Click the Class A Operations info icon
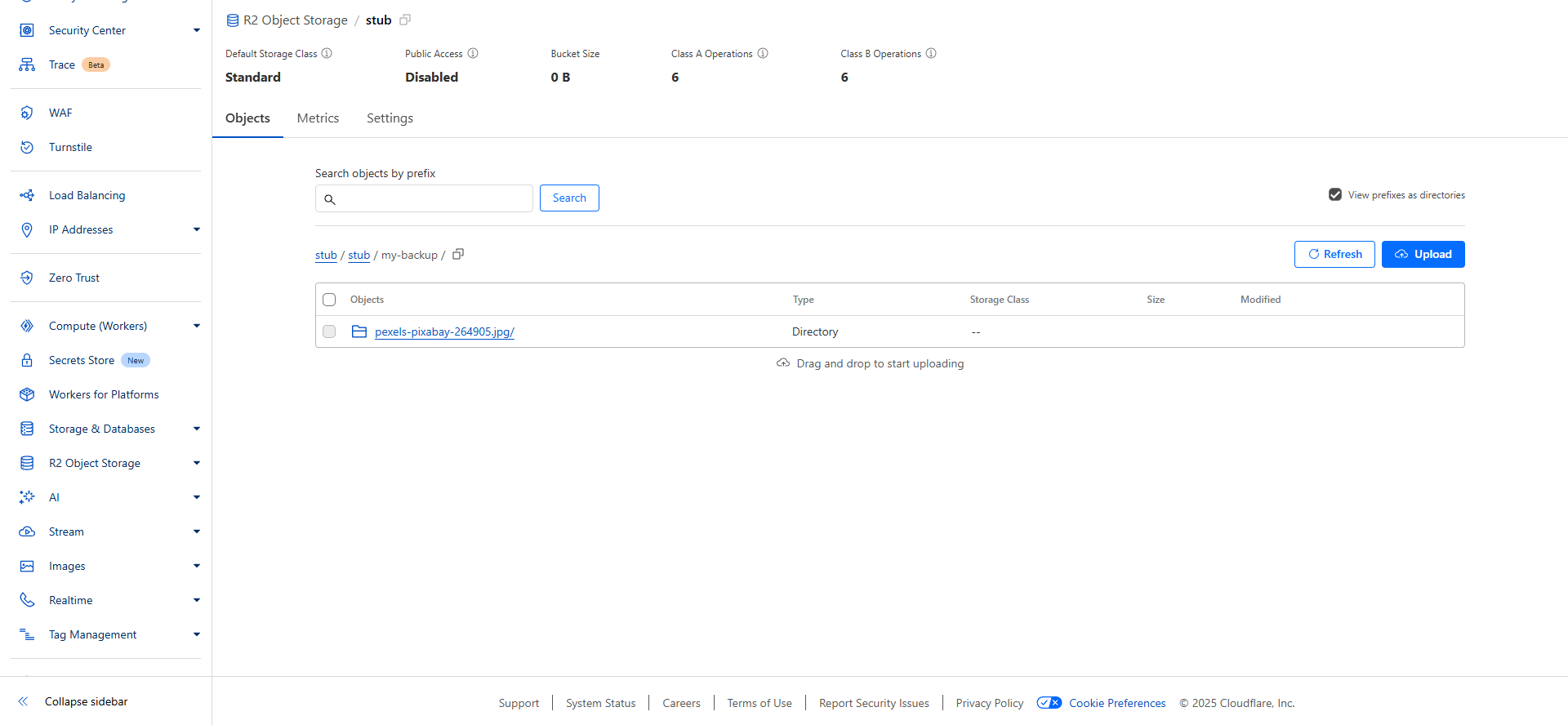 click(763, 54)
